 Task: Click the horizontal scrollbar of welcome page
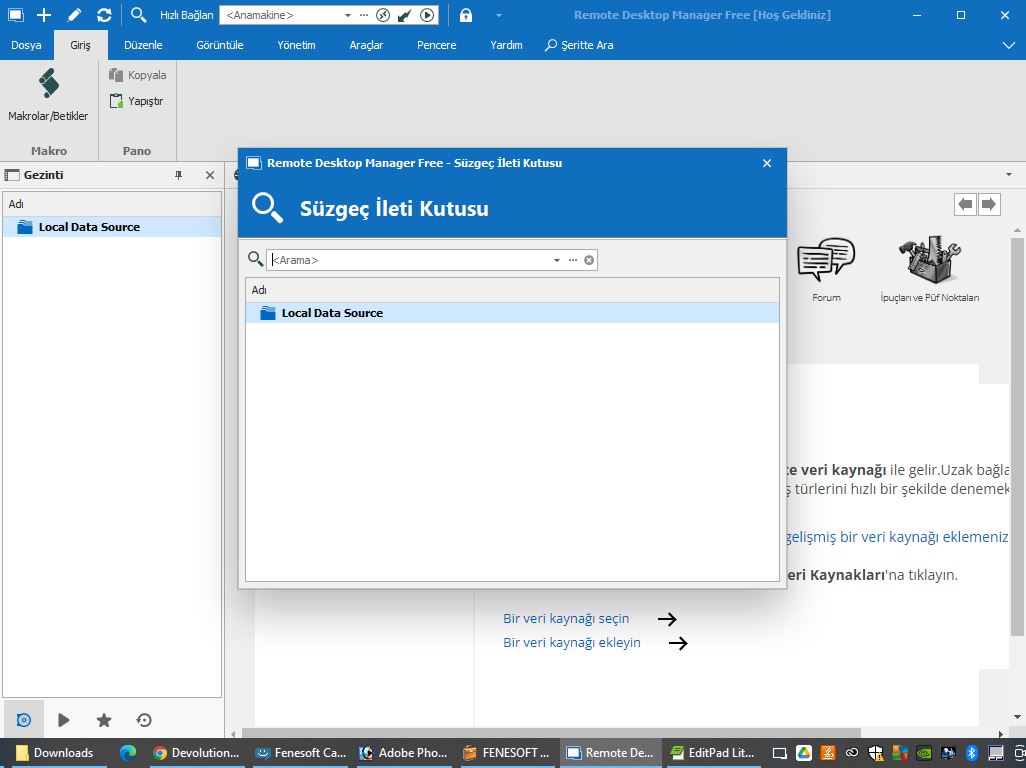pyautogui.click(x=551, y=734)
